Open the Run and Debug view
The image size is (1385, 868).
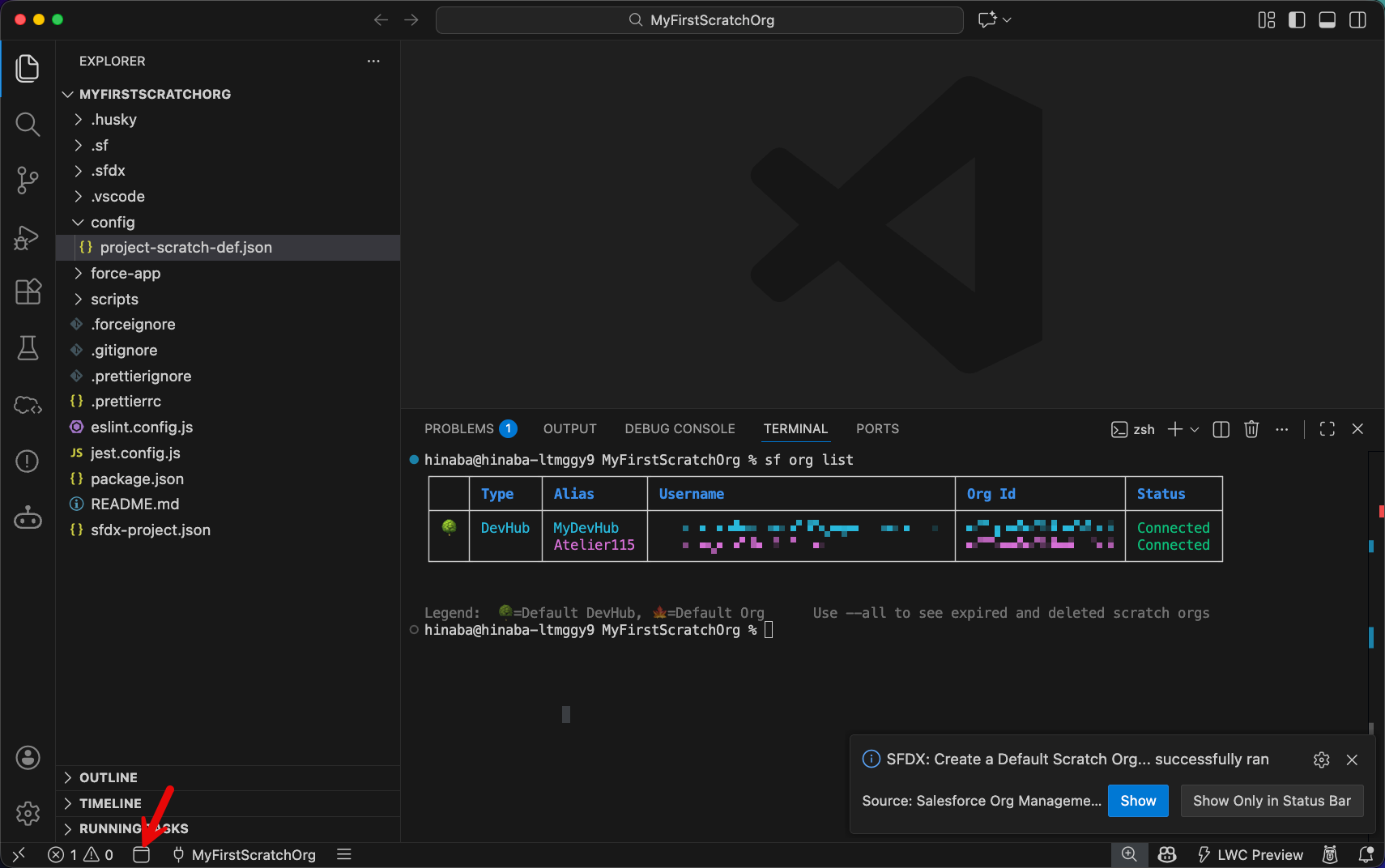(x=28, y=237)
